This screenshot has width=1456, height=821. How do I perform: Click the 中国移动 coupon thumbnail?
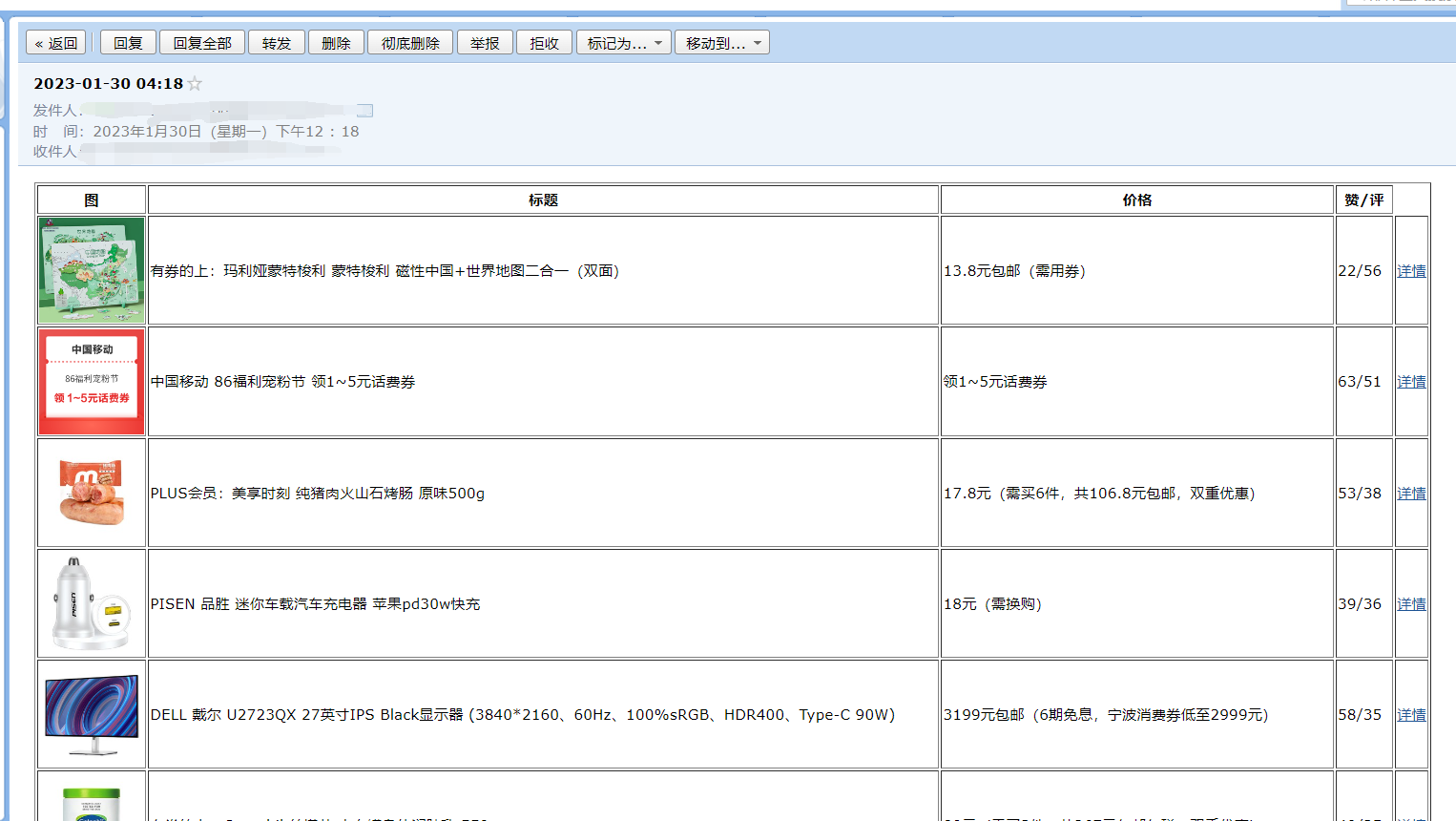(x=92, y=382)
